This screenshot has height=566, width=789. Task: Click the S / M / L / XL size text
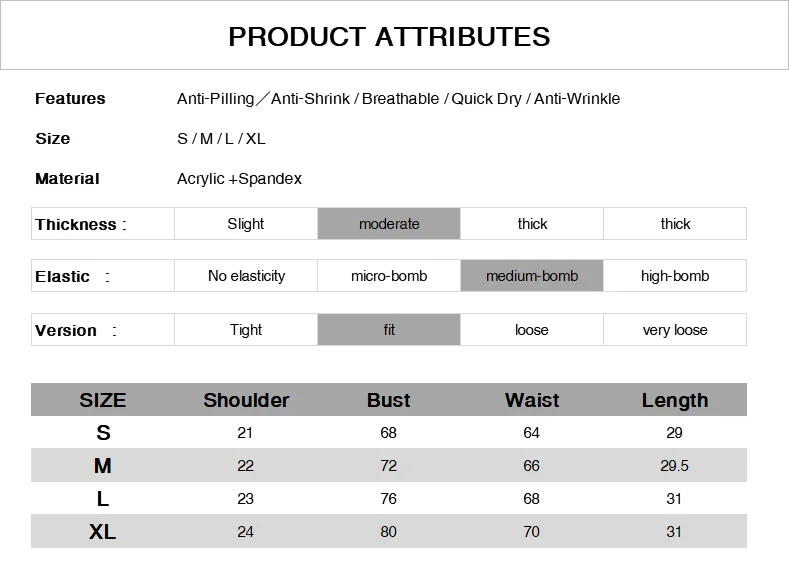pyautogui.click(x=221, y=138)
